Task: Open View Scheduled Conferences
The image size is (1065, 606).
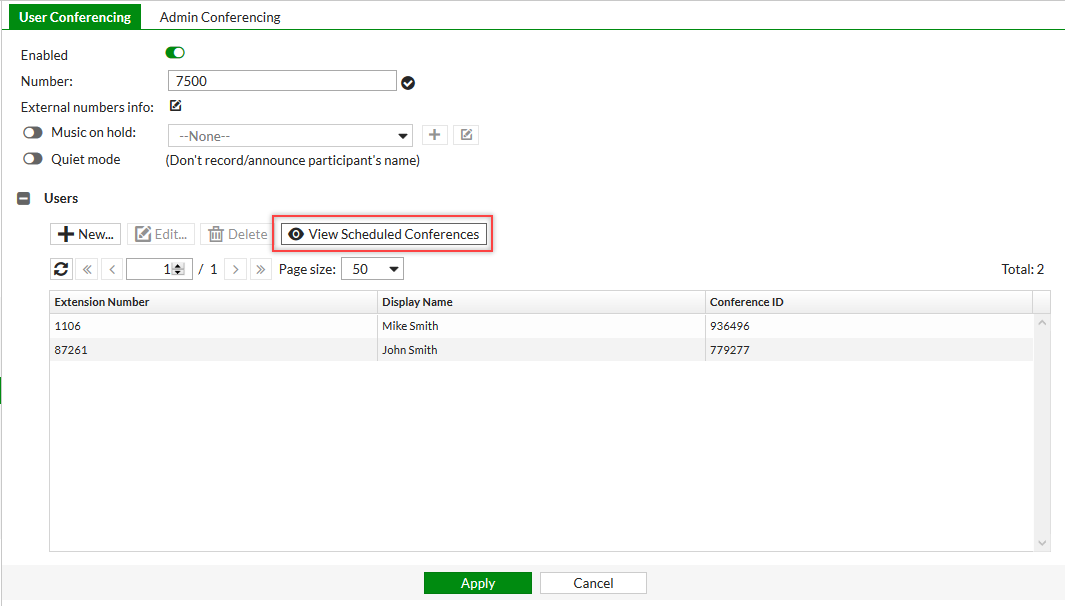Action: click(x=384, y=234)
